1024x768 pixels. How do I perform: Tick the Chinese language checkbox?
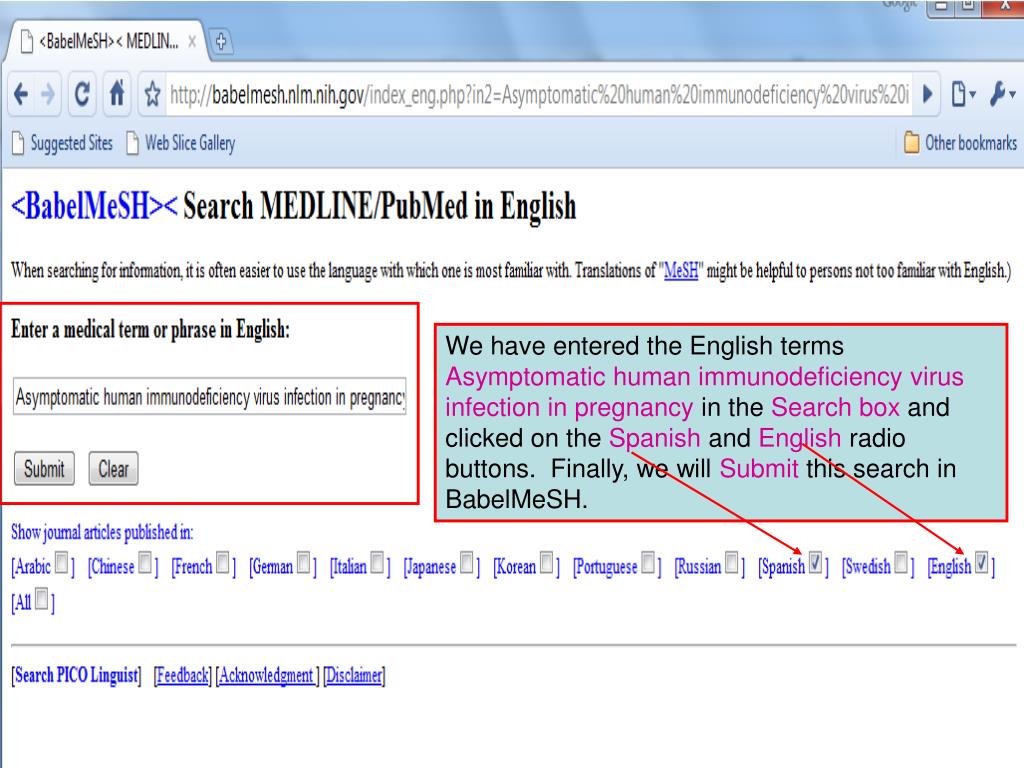145,562
